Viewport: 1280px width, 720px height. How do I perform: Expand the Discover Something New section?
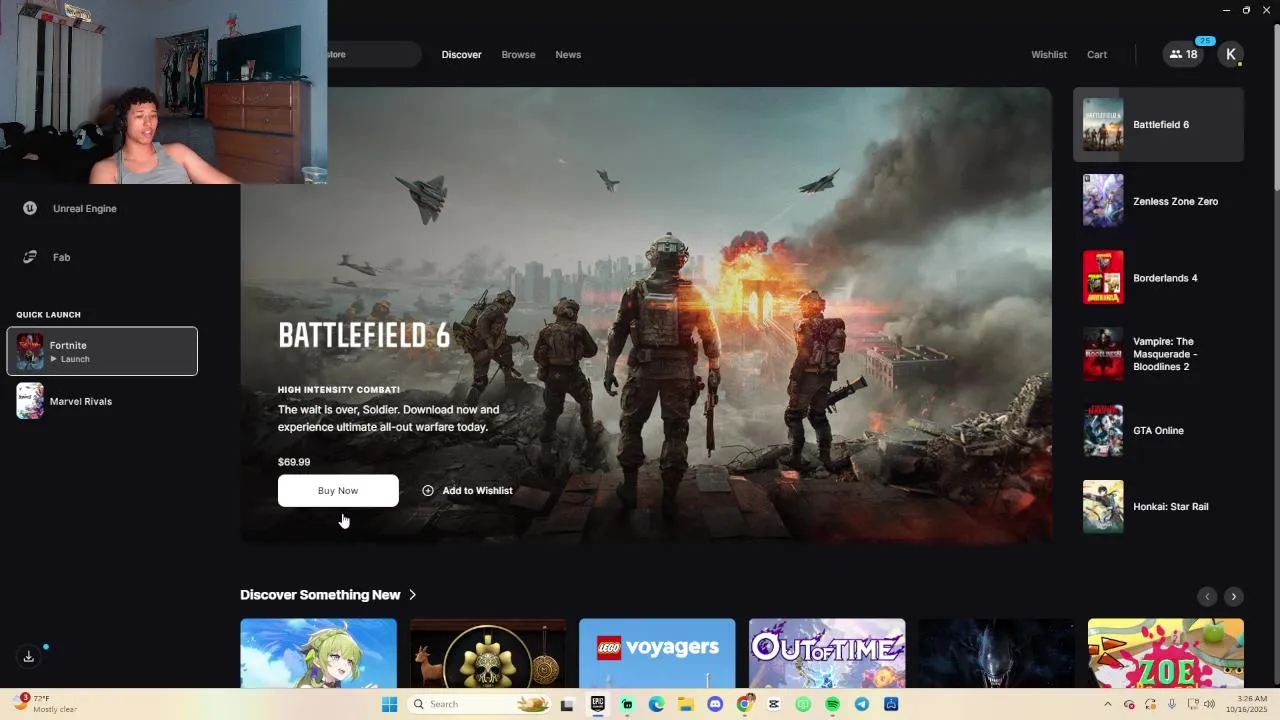point(328,595)
